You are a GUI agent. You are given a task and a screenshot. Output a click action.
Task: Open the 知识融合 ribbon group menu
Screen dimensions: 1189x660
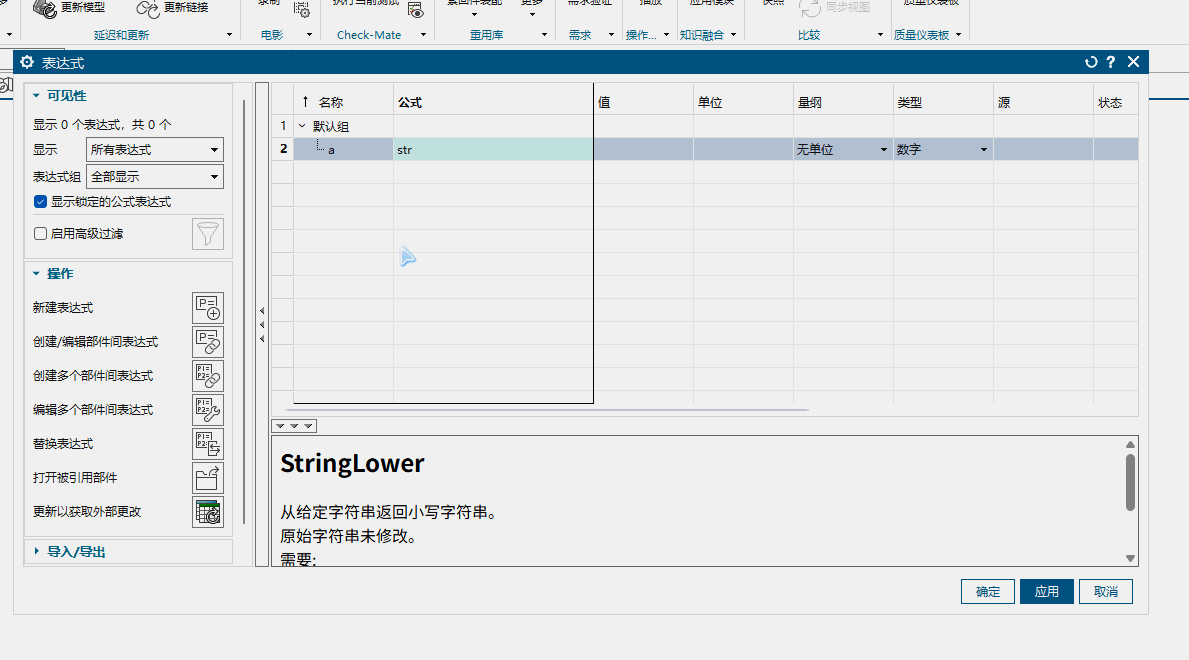tap(733, 35)
